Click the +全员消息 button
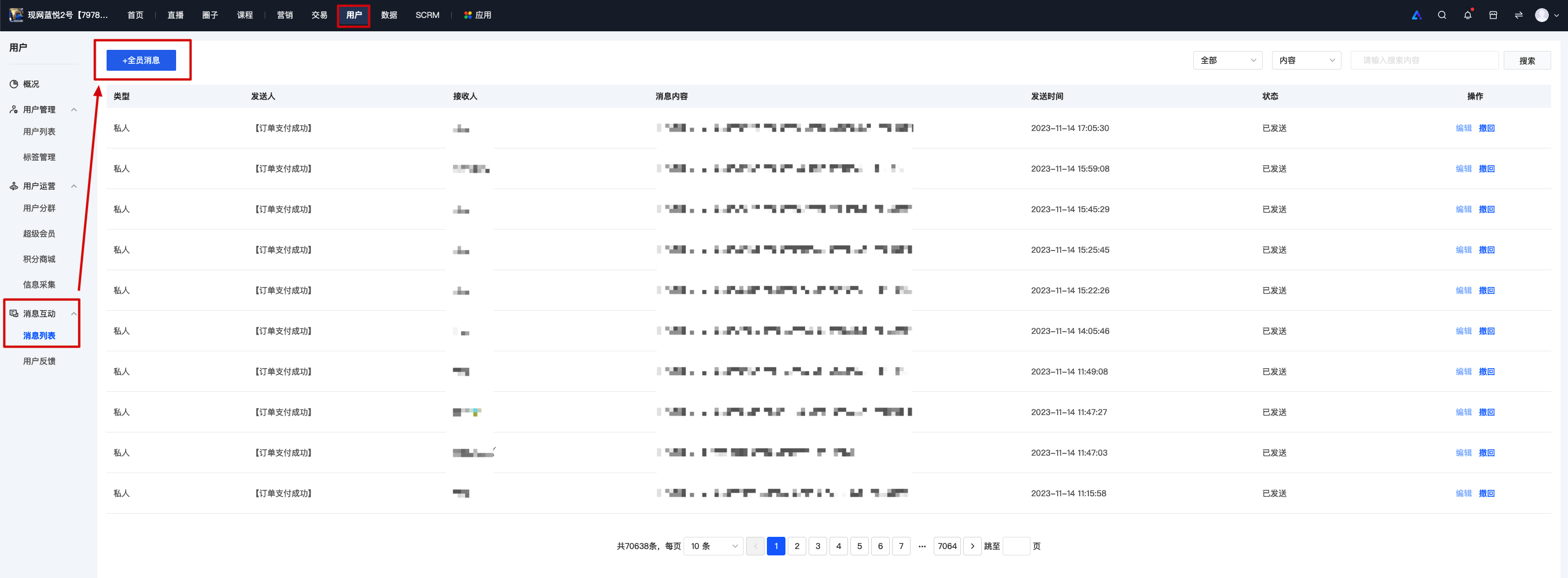 point(141,60)
